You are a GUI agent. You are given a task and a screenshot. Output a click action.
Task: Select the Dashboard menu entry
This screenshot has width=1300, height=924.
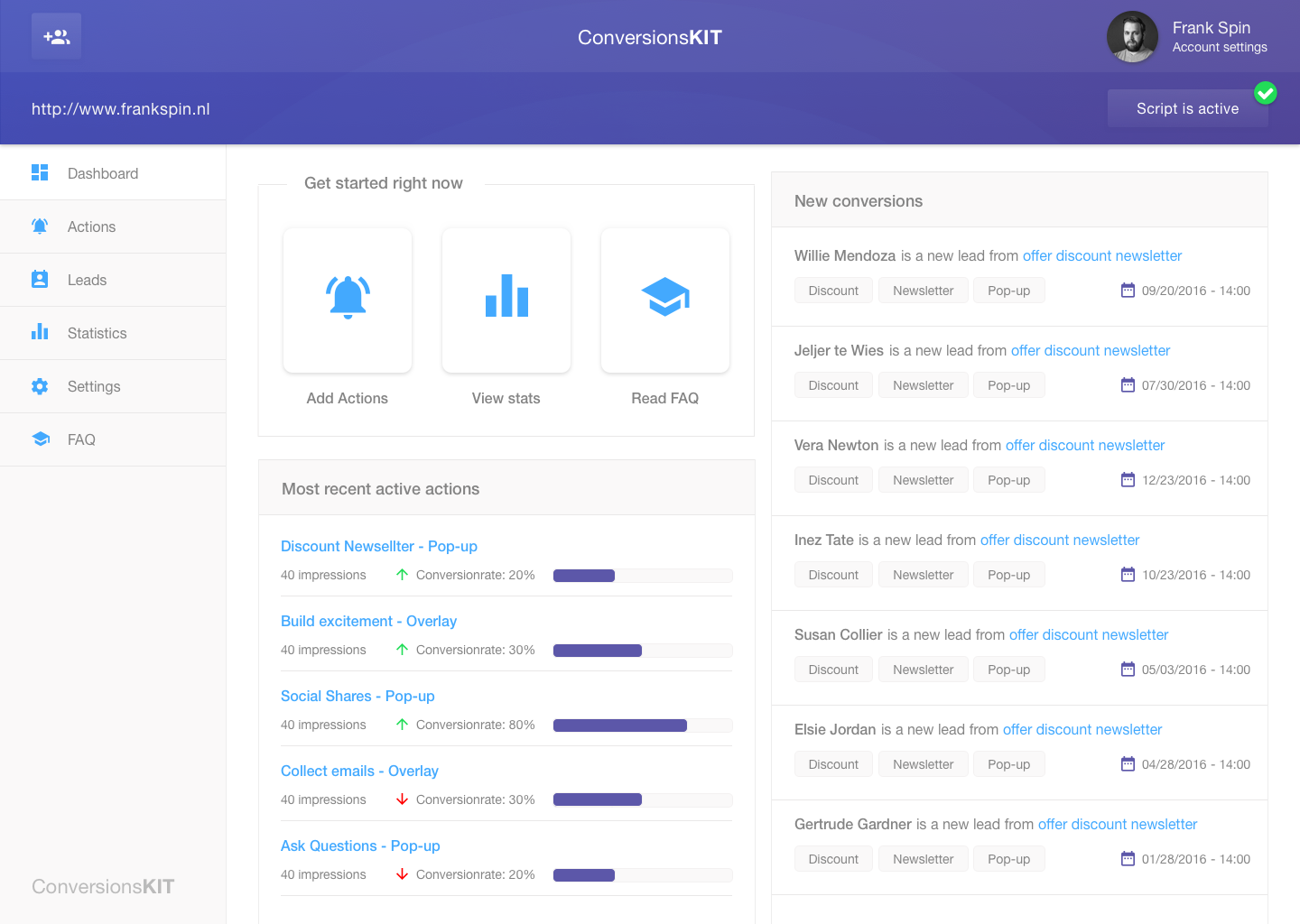(x=103, y=173)
